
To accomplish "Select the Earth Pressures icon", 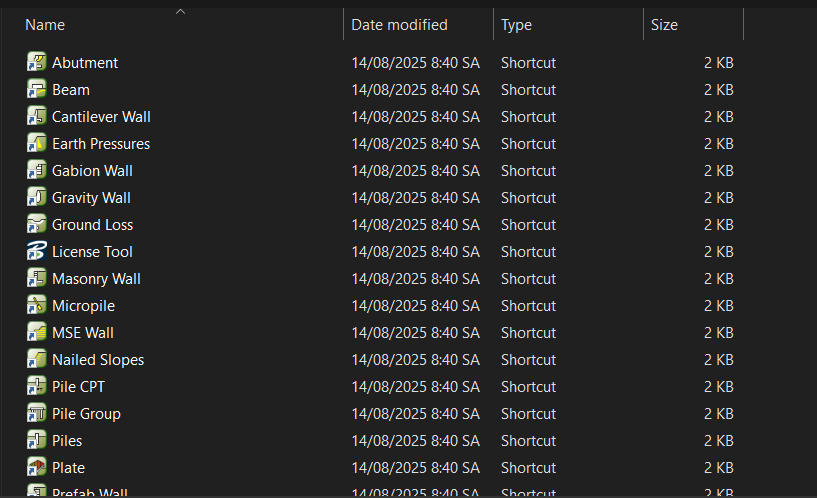I will click(37, 143).
